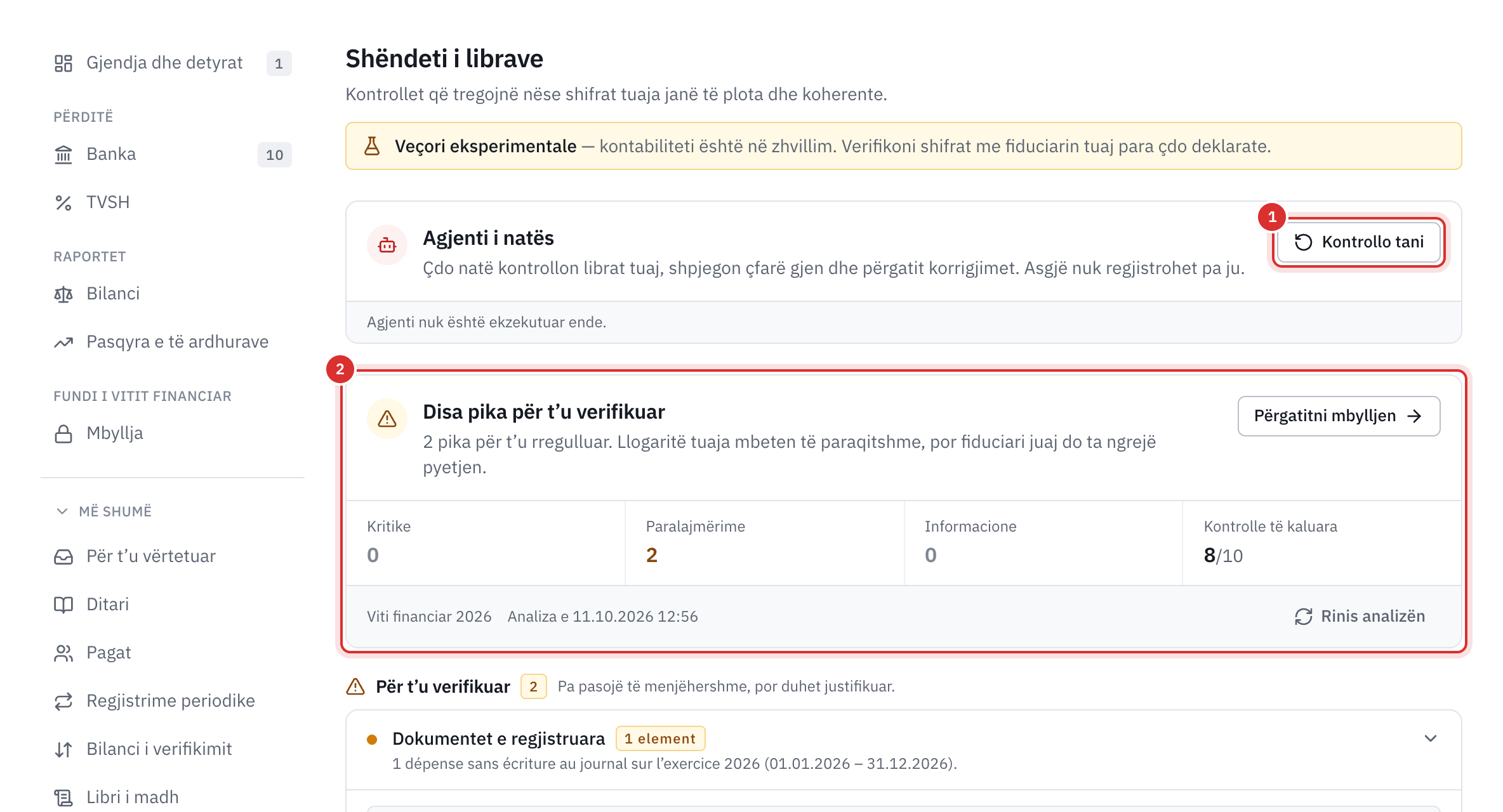Image resolution: width=1503 pixels, height=812 pixels.
Task: Click the 2 badge next to Për t'u verifikuar
Action: click(533, 686)
